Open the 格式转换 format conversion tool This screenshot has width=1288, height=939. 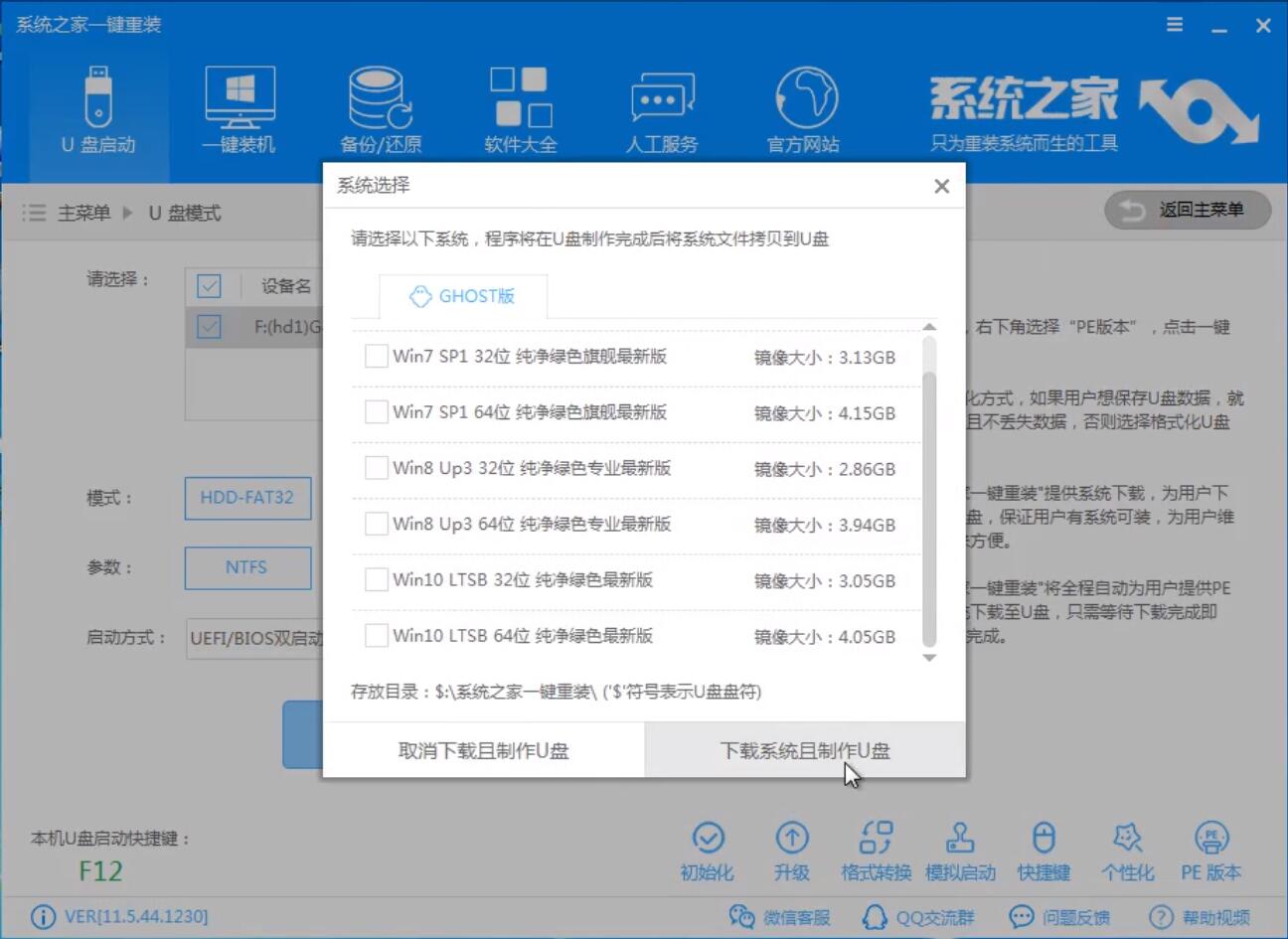coord(876,850)
